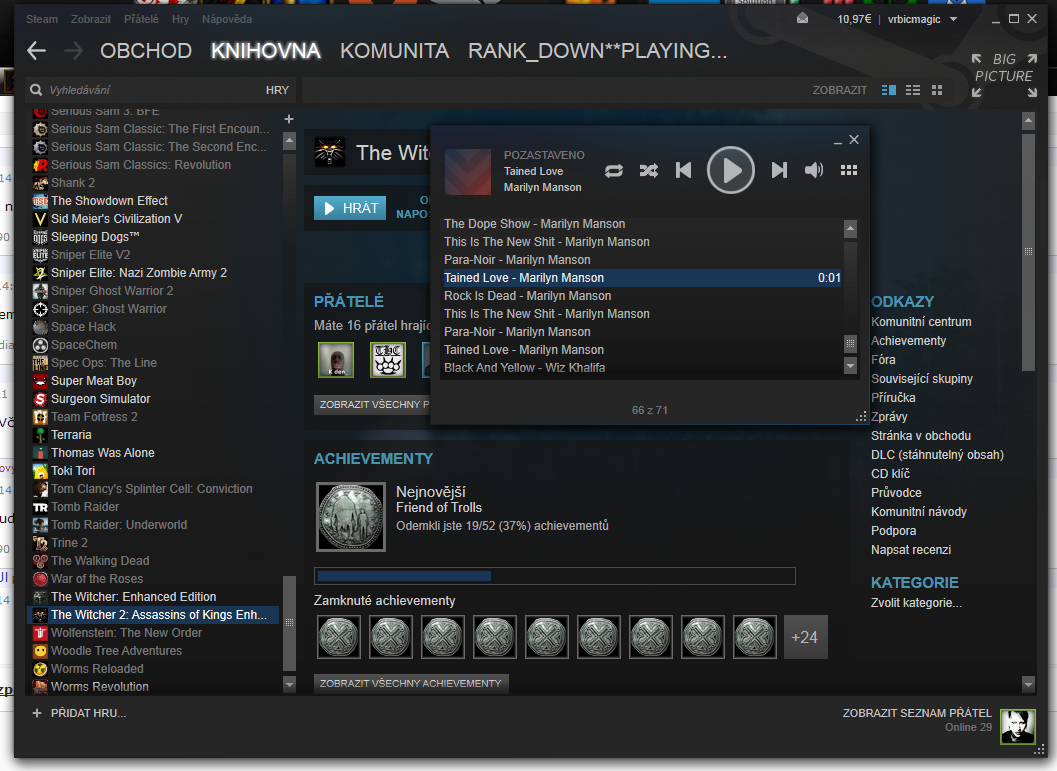Open the Přátelé menu
Screen dimensions: 1057x771
(x=141, y=19)
